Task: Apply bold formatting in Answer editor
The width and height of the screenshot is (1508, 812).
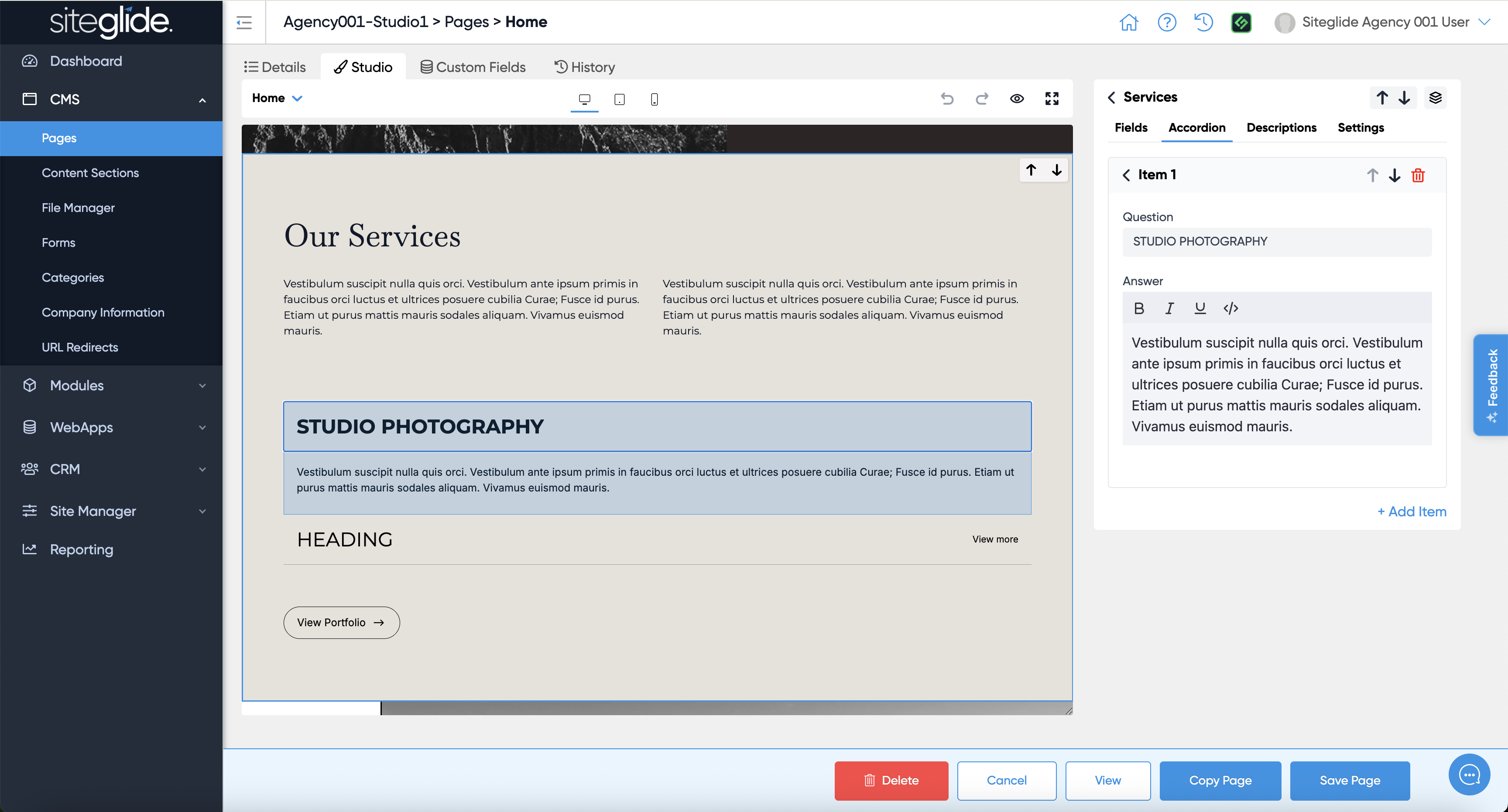Action: point(1138,308)
